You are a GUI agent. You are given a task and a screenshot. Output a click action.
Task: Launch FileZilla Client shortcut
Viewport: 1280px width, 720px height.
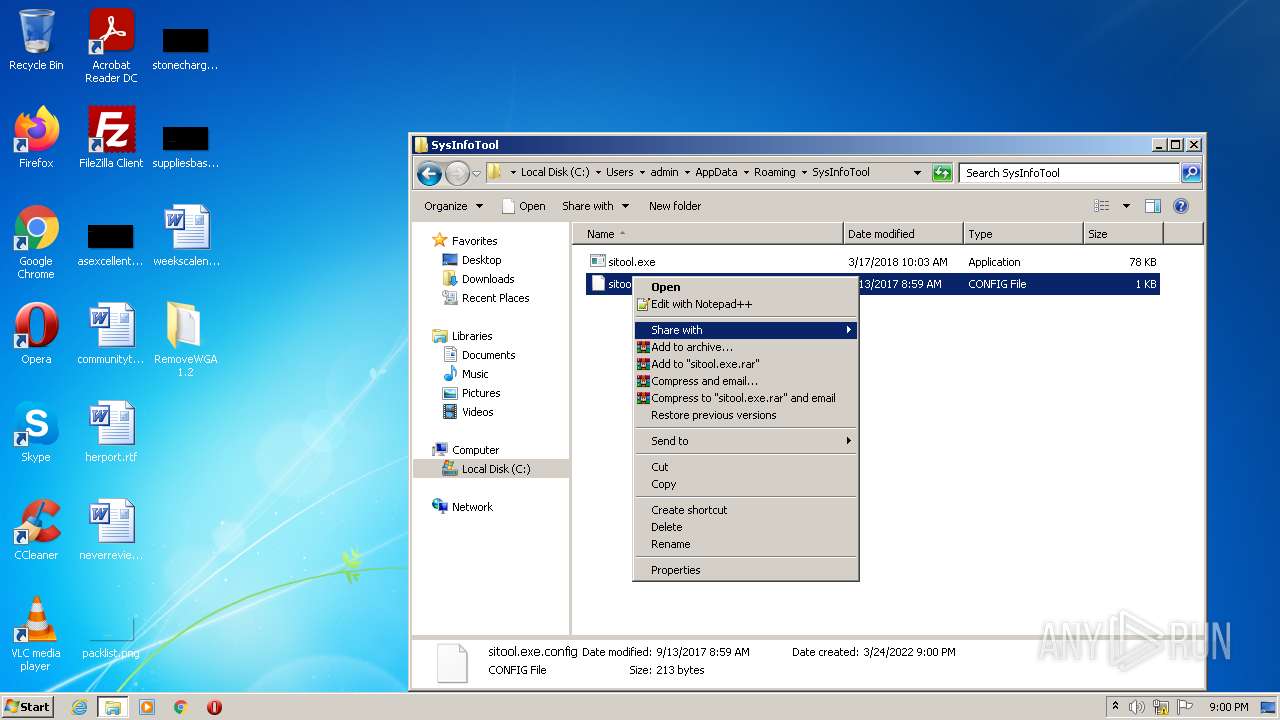pyautogui.click(x=111, y=137)
